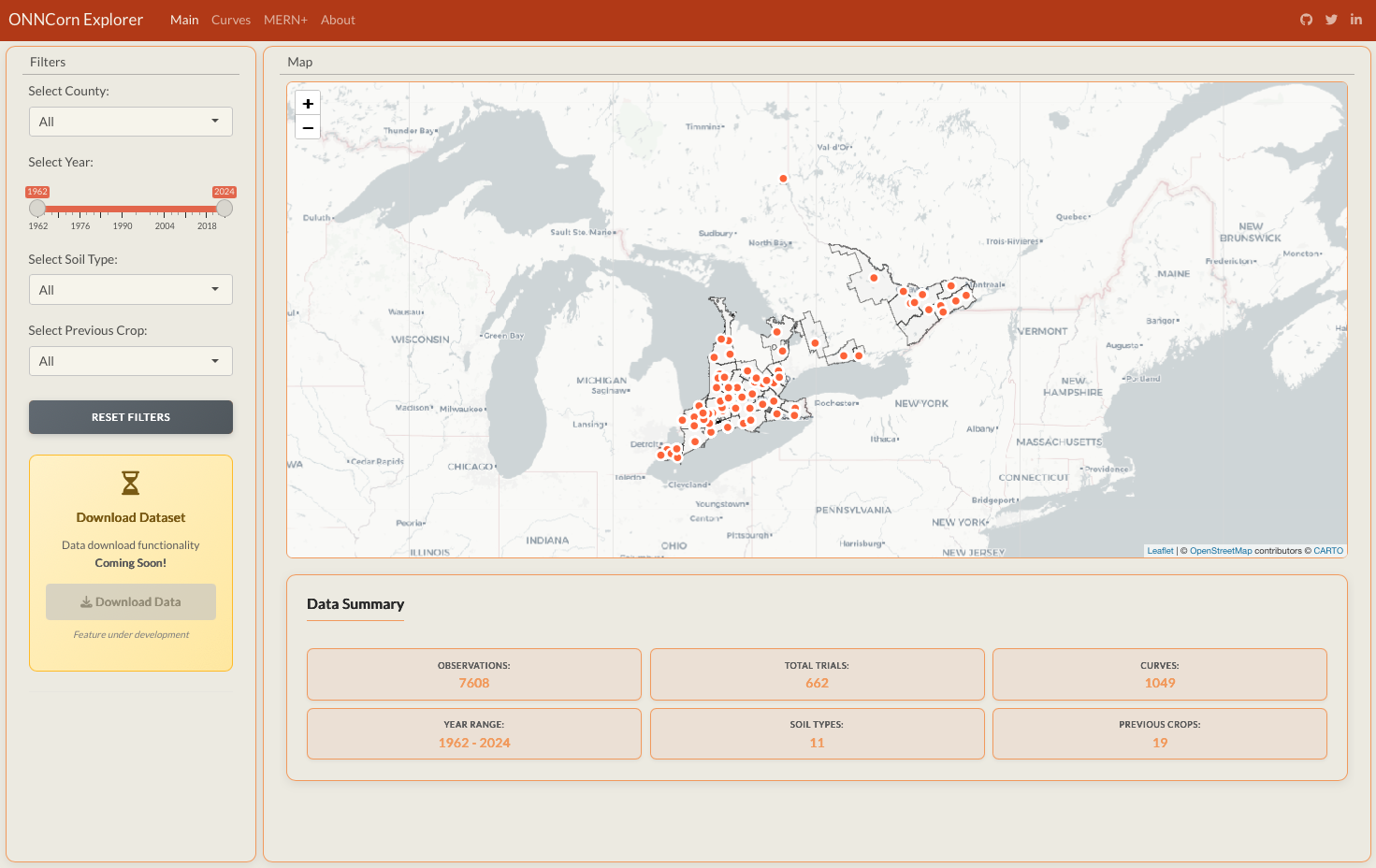Switch to the Curves tab
The width and height of the screenshot is (1376, 868).
(x=231, y=20)
